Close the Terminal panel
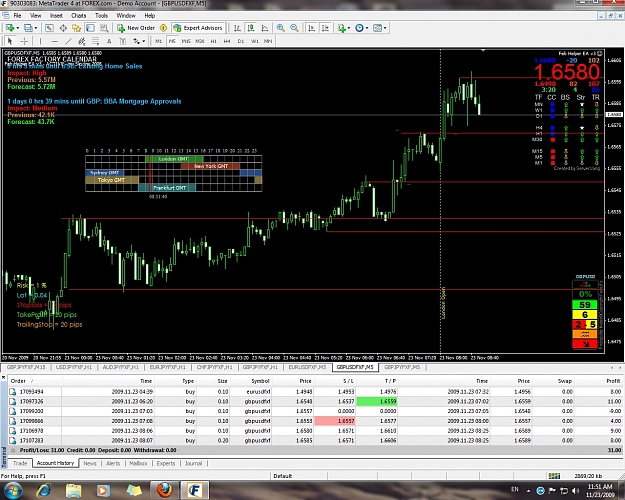 (x=4, y=377)
